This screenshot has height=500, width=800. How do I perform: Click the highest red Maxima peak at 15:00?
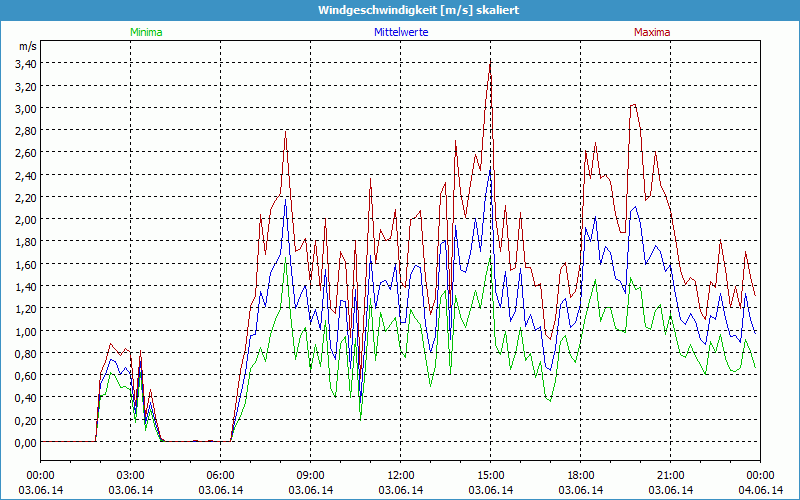click(x=490, y=64)
